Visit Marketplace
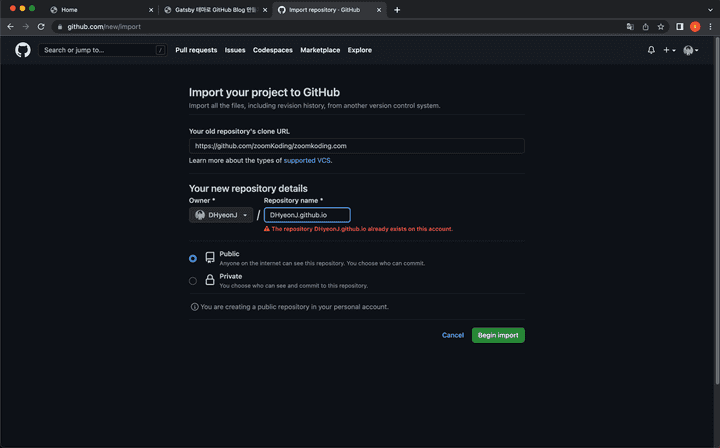The image size is (720, 448). (320, 50)
